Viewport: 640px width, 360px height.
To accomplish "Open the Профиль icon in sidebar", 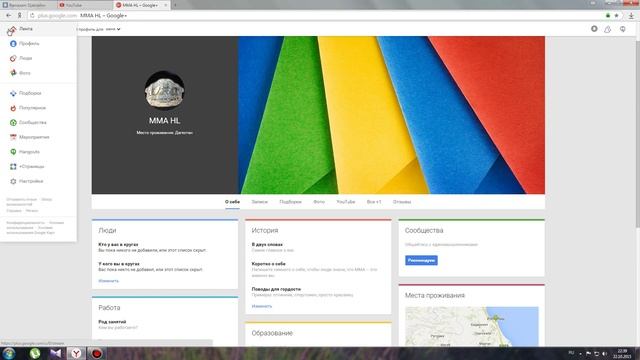I will pos(13,44).
